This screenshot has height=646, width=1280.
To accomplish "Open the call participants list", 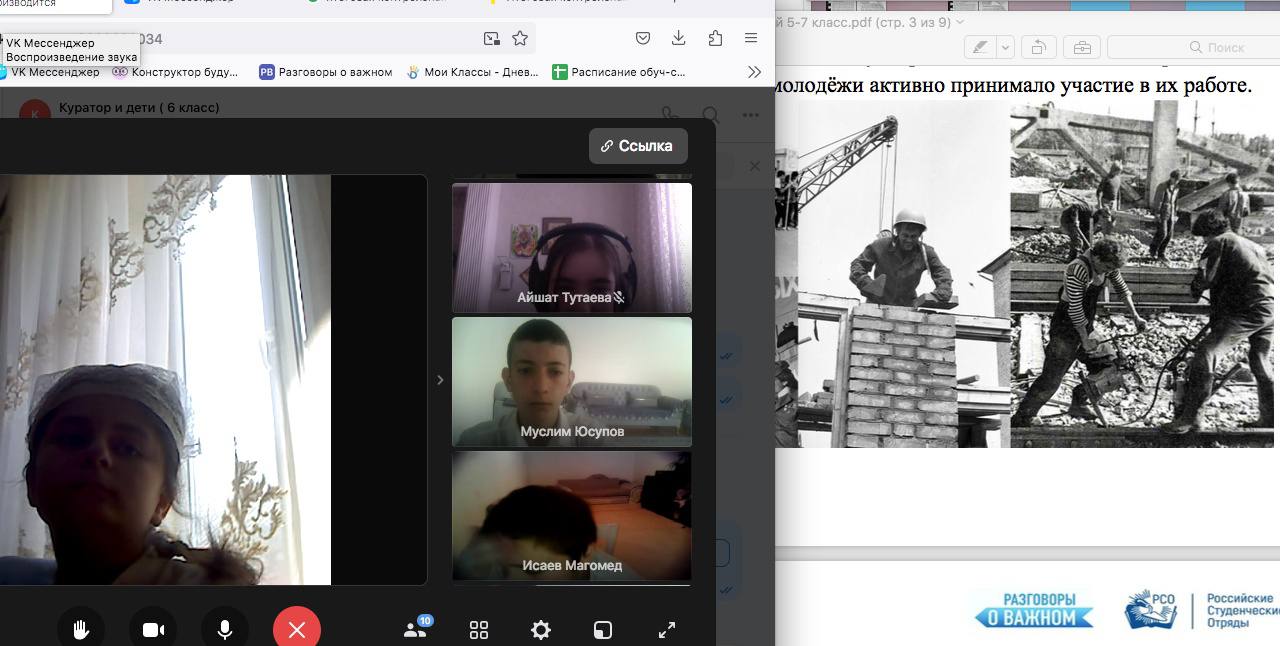I will coord(415,629).
